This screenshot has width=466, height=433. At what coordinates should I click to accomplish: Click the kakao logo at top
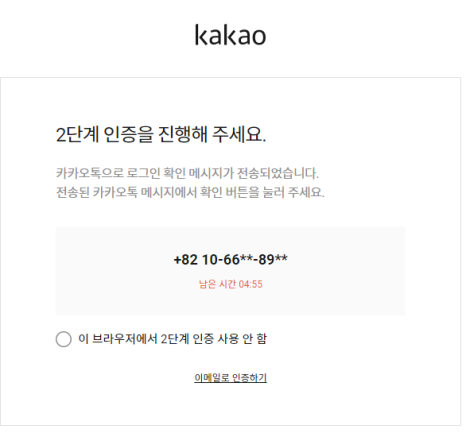click(230, 35)
